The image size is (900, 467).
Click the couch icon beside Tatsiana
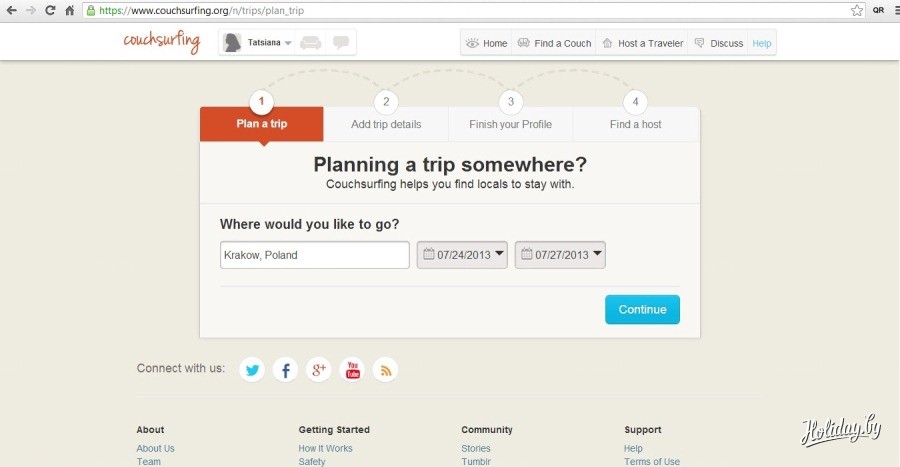310,43
